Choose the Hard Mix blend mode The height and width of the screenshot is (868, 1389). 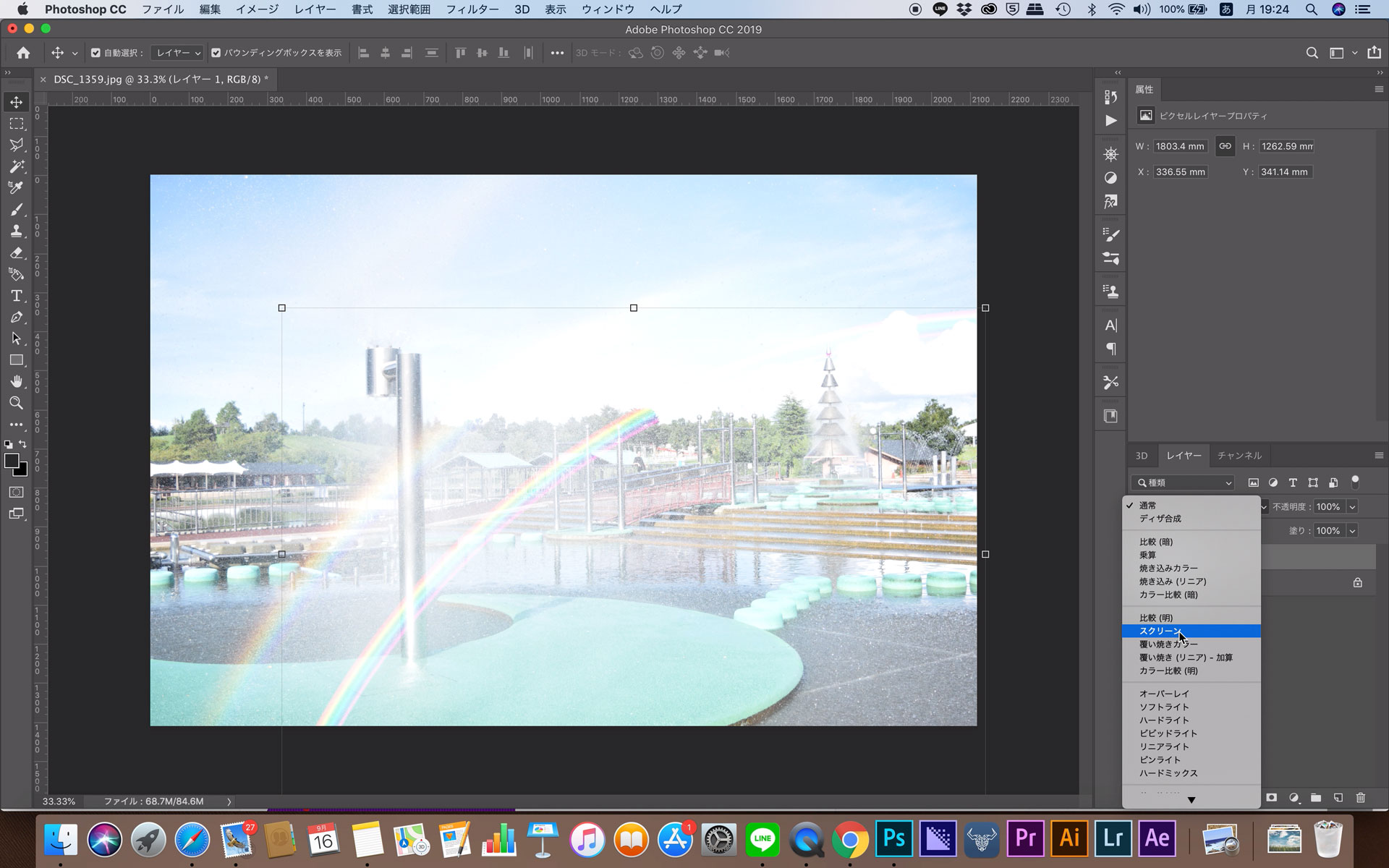pos(1191,773)
